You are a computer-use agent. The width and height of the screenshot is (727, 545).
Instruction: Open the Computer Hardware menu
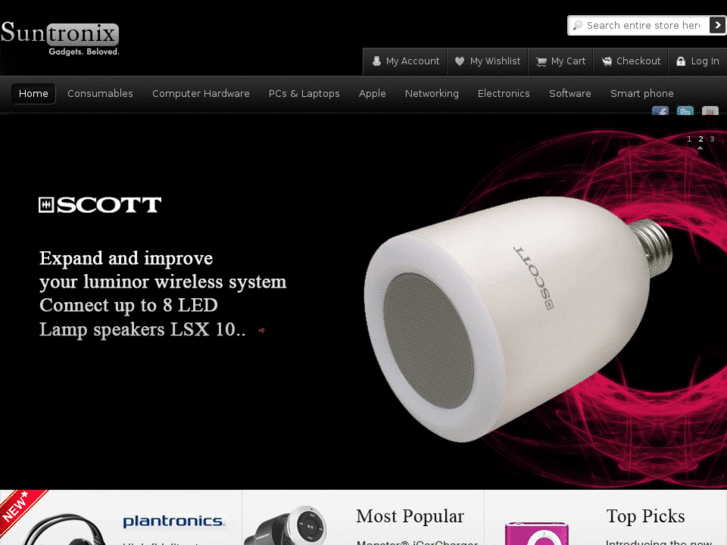click(201, 93)
